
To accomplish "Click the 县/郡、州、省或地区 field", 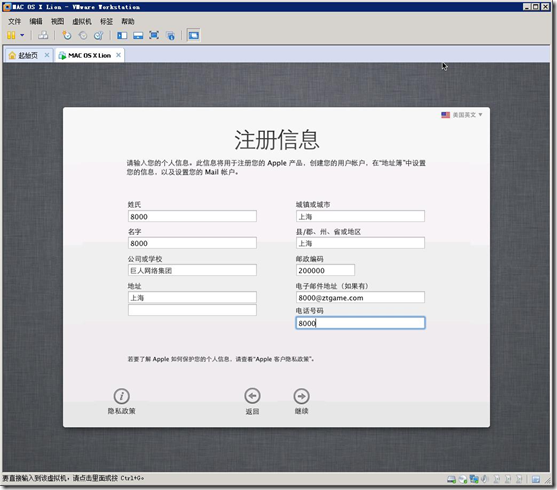I will [x=360, y=243].
